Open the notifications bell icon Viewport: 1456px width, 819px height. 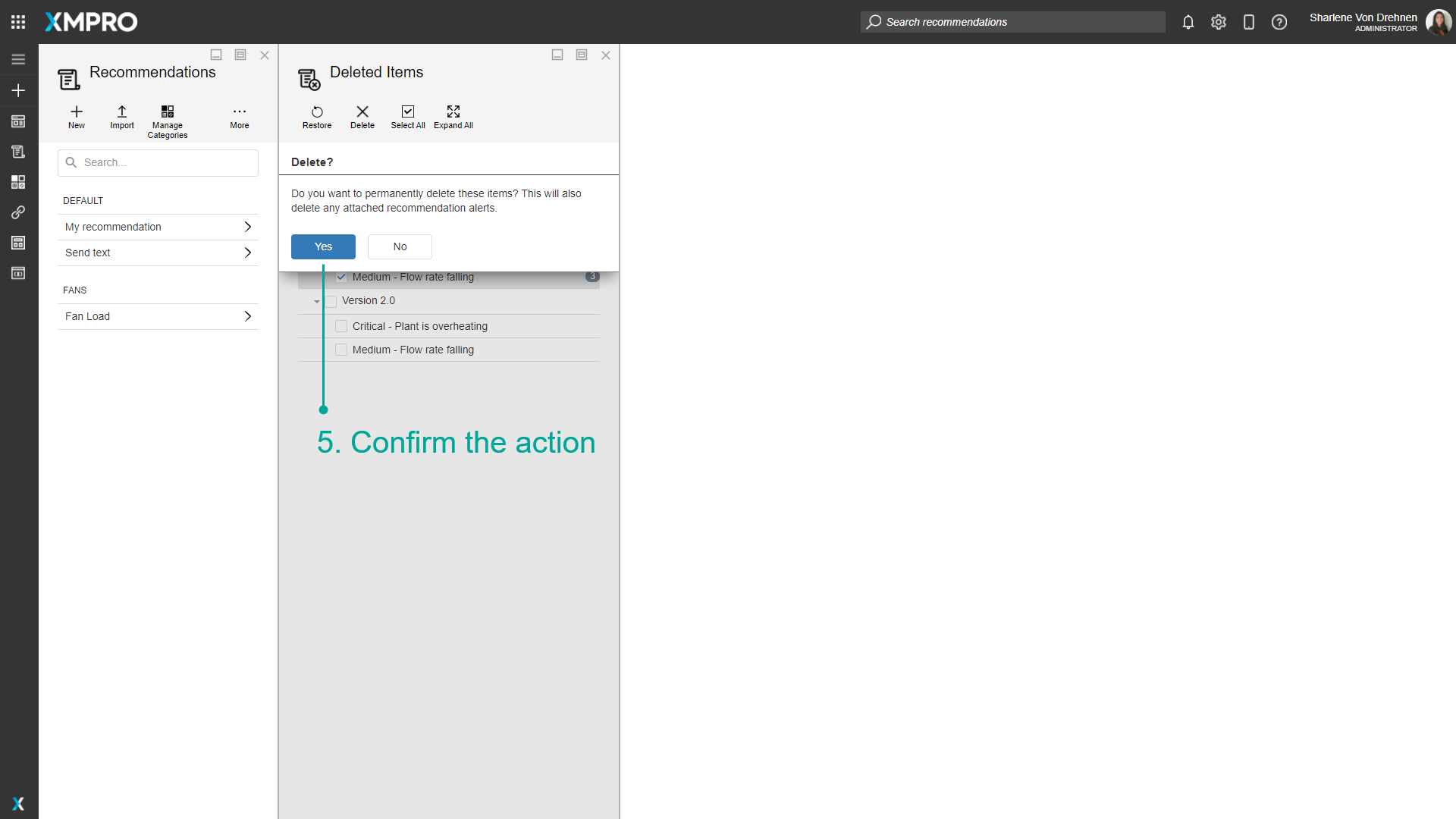click(1188, 22)
